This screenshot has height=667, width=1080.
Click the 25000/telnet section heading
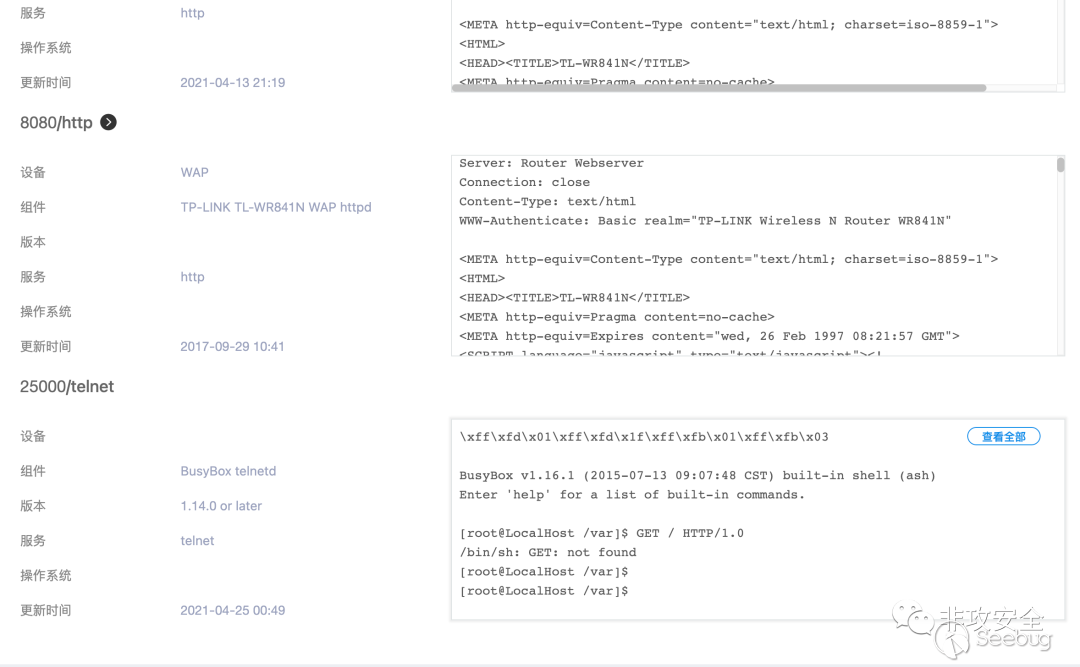(x=67, y=387)
